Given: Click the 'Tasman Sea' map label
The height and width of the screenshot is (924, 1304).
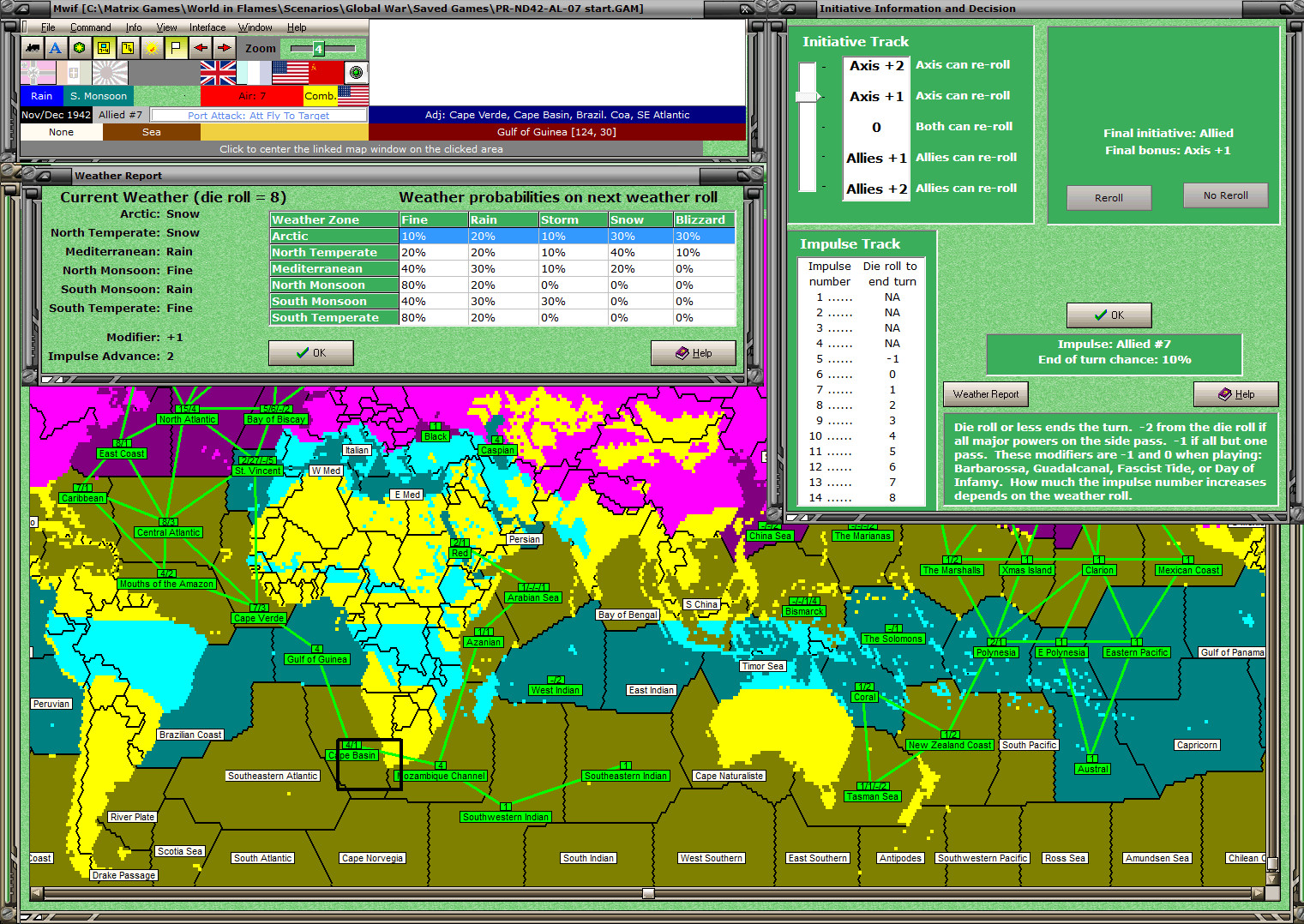Looking at the screenshot, I should [x=873, y=797].
